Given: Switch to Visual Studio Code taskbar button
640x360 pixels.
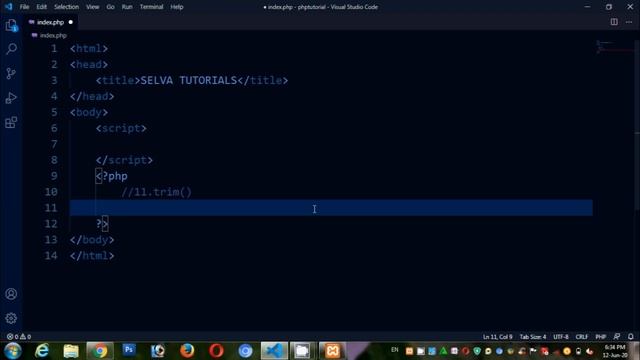Looking at the screenshot, I should tap(274, 351).
